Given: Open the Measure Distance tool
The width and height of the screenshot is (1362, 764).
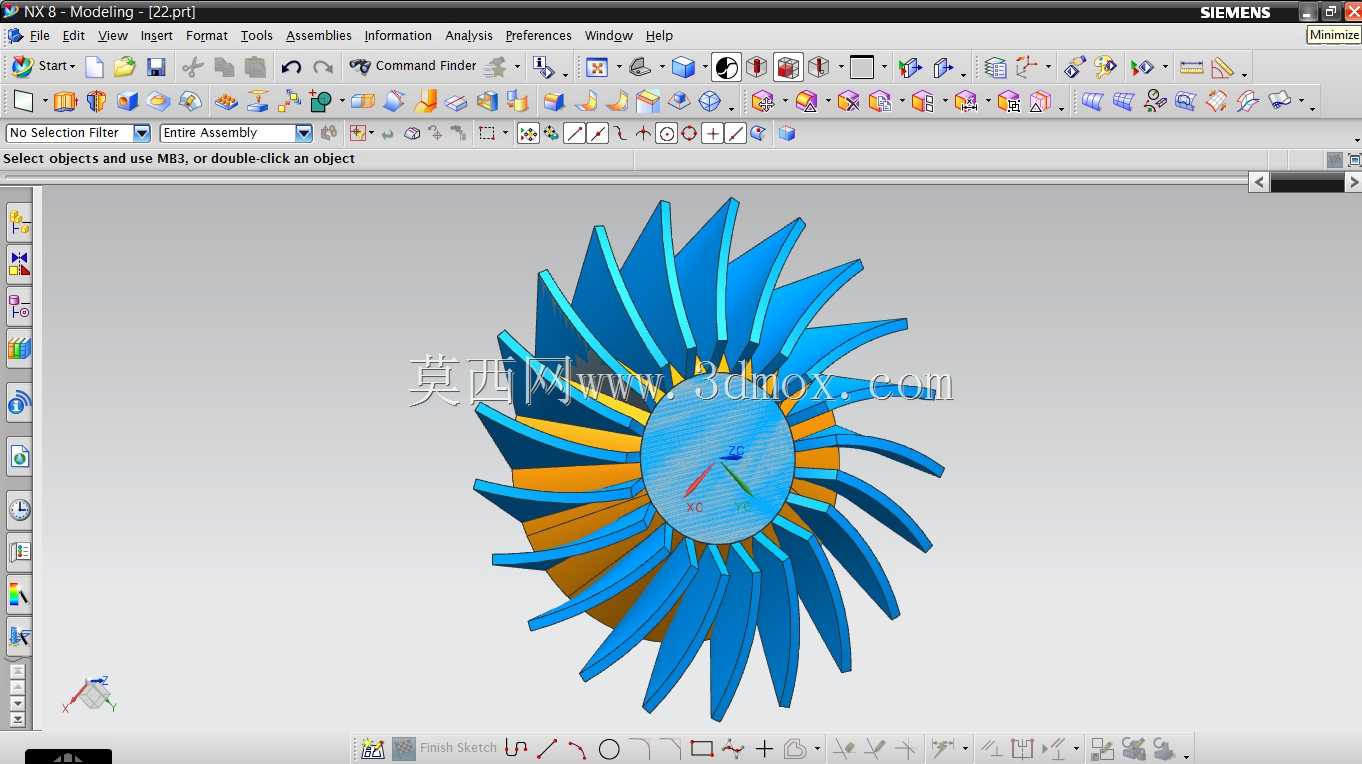Looking at the screenshot, I should tap(1191, 67).
